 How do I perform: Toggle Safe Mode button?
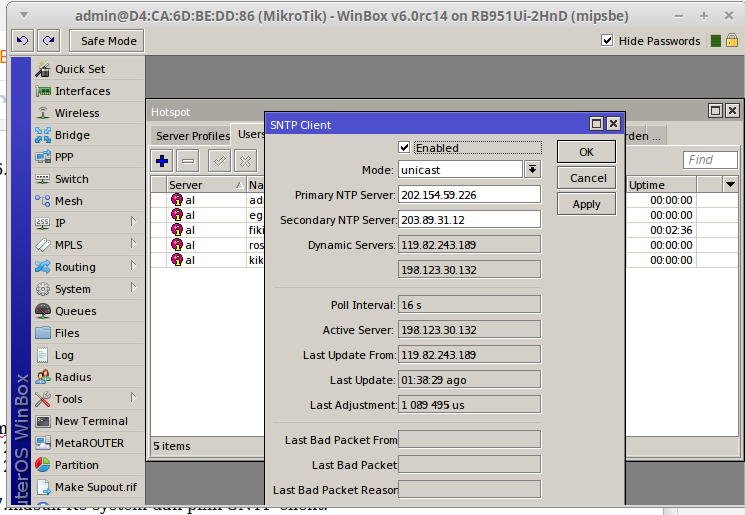point(107,41)
